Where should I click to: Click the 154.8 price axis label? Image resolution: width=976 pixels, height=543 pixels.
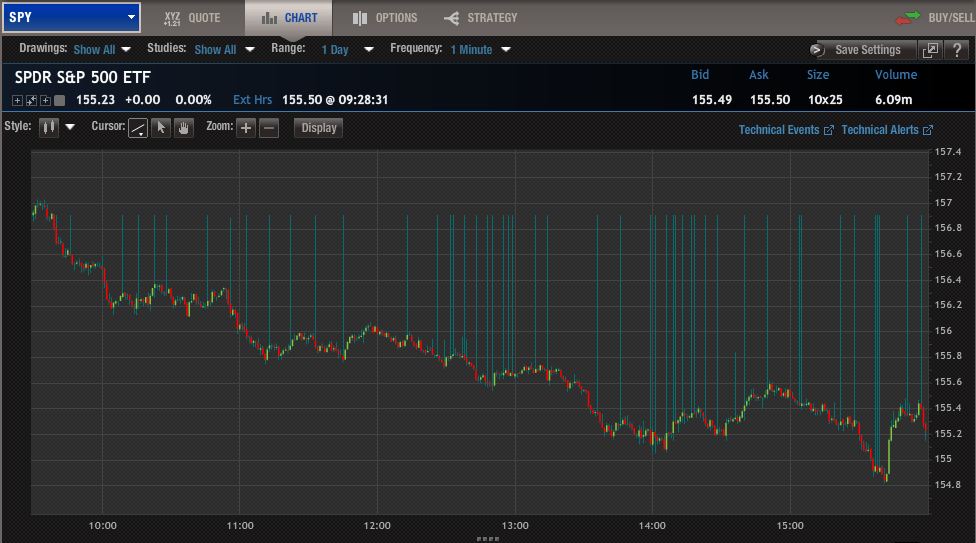pyautogui.click(x=947, y=484)
